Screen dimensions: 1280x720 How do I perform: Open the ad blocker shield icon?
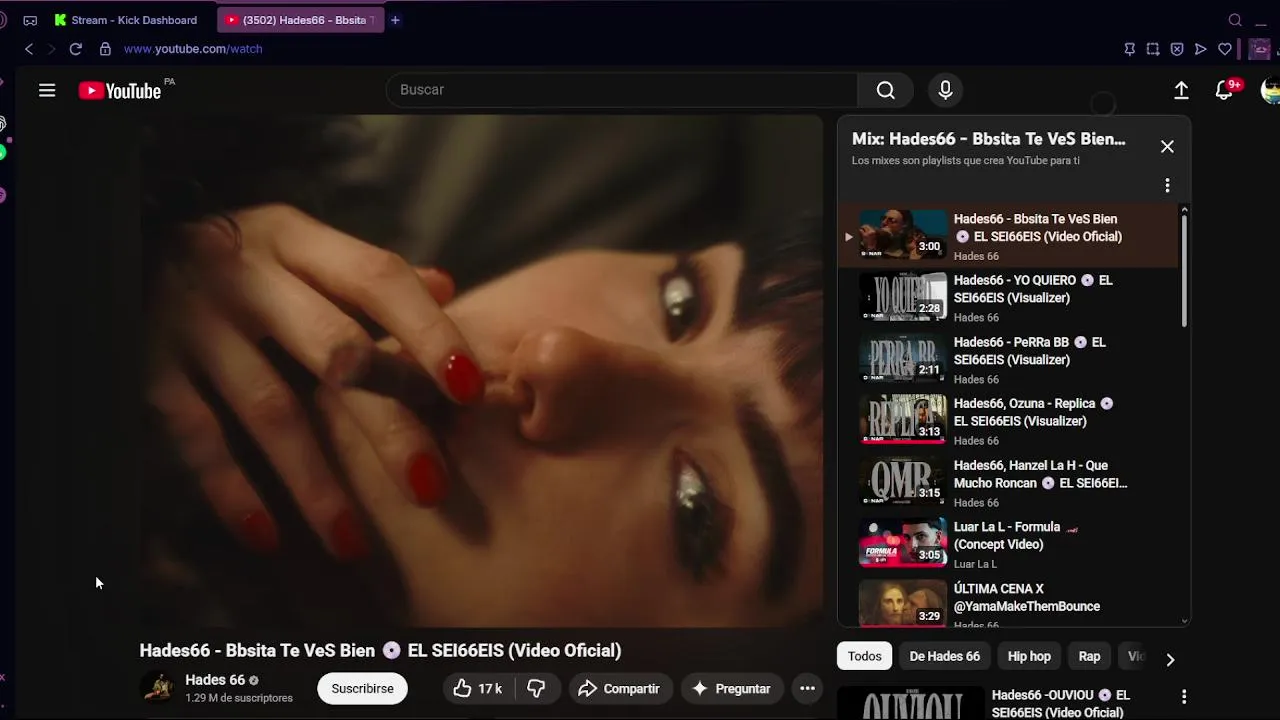pos(1177,48)
